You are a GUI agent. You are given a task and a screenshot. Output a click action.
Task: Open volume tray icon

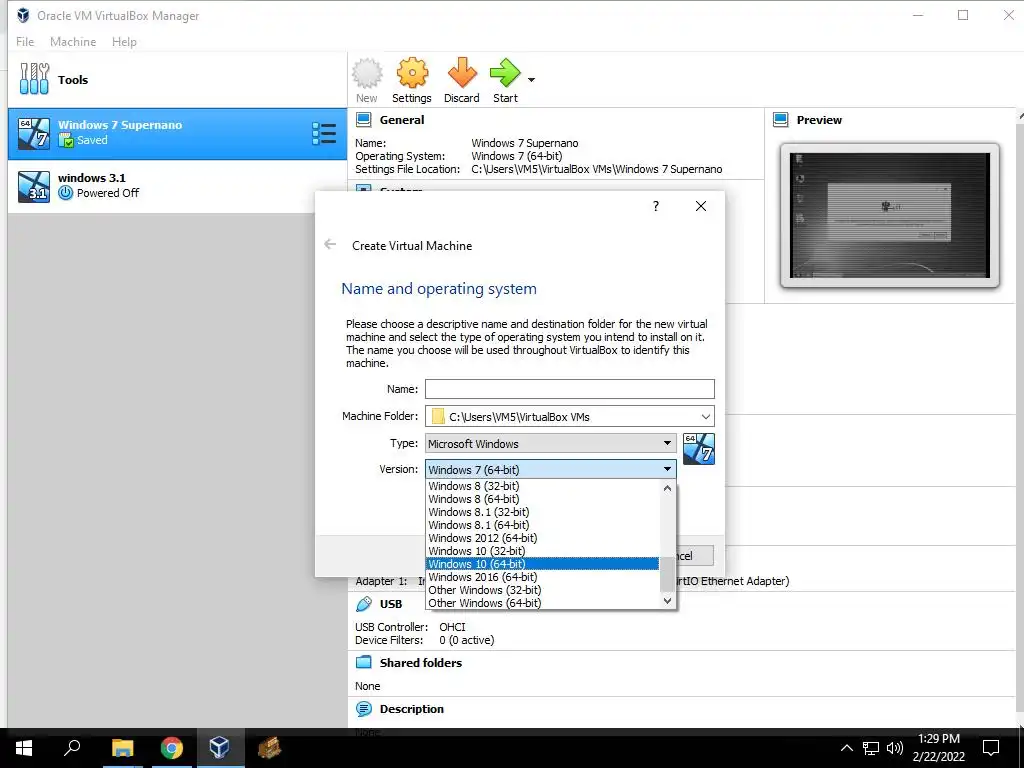[x=894, y=748]
